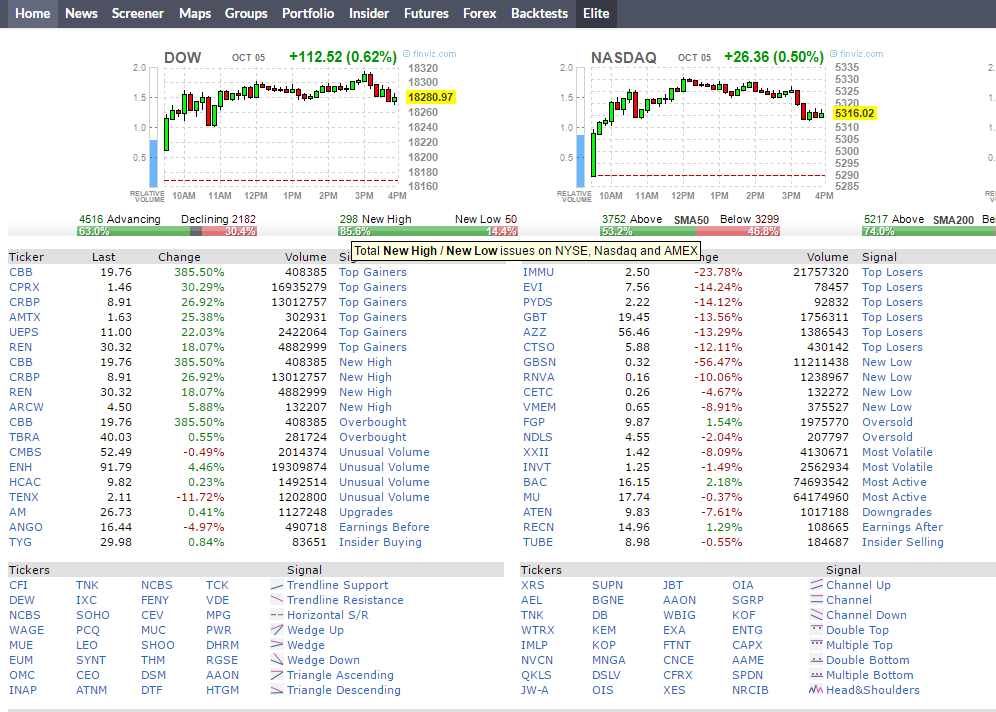Click the New High percentage bar
This screenshot has width=996, height=712.
(428, 231)
